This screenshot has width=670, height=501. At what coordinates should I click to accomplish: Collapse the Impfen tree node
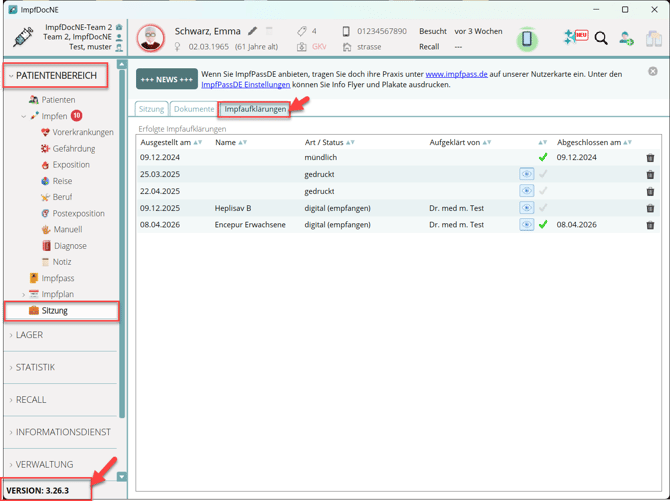[24, 116]
